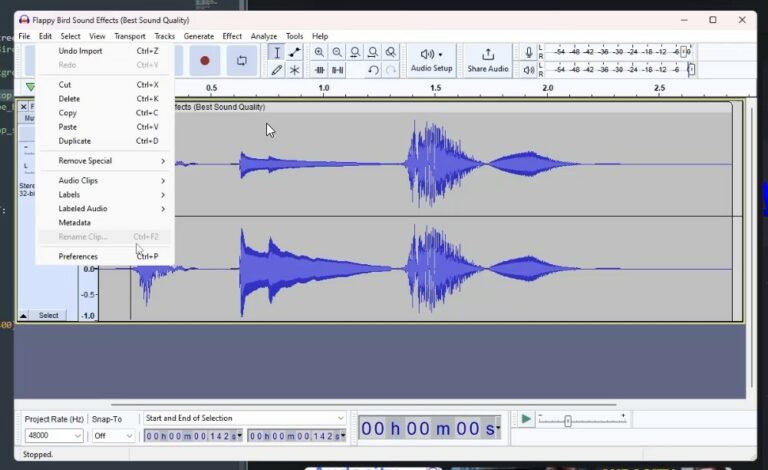Collapse the track with the arrow button
This screenshot has width=768, height=470.
click(x=24, y=315)
